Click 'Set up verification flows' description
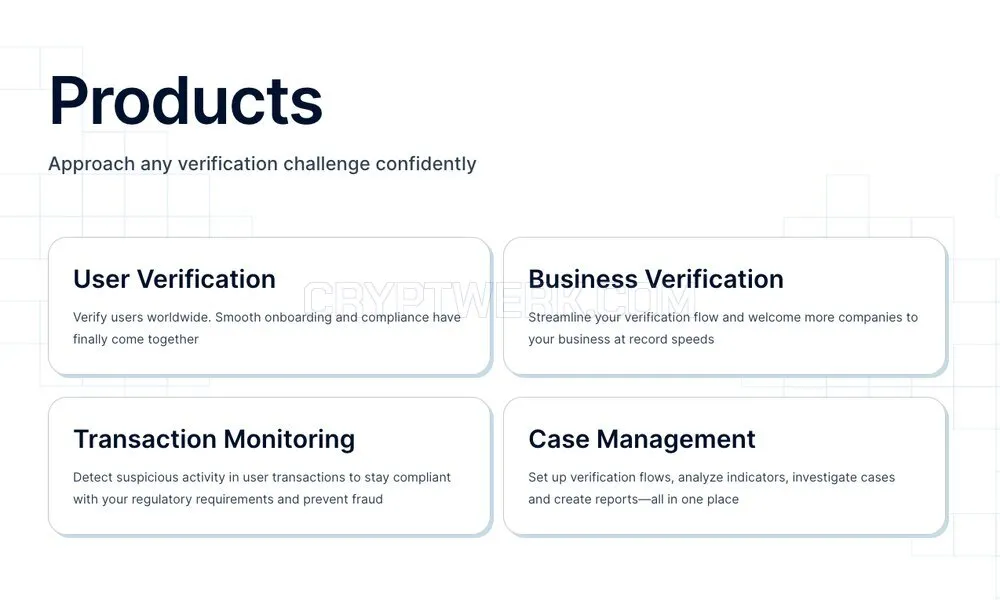 [x=711, y=488]
